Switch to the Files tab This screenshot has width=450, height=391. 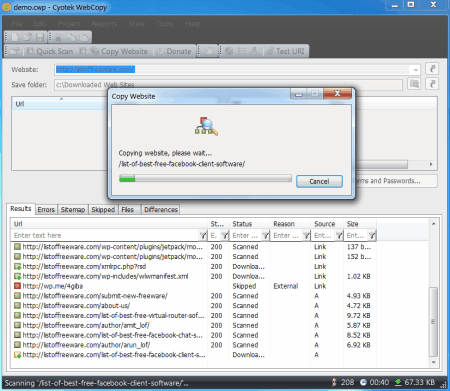128,210
